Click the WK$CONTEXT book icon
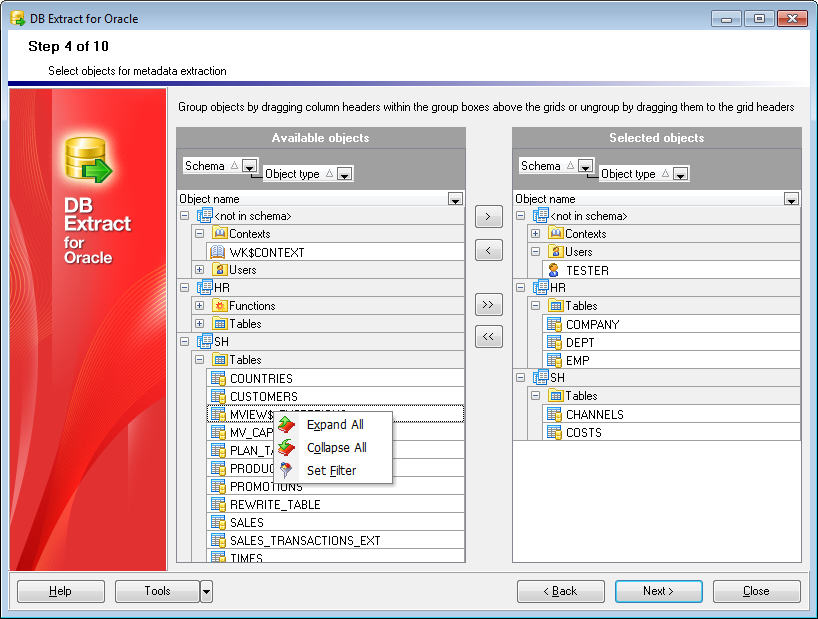 click(217, 252)
